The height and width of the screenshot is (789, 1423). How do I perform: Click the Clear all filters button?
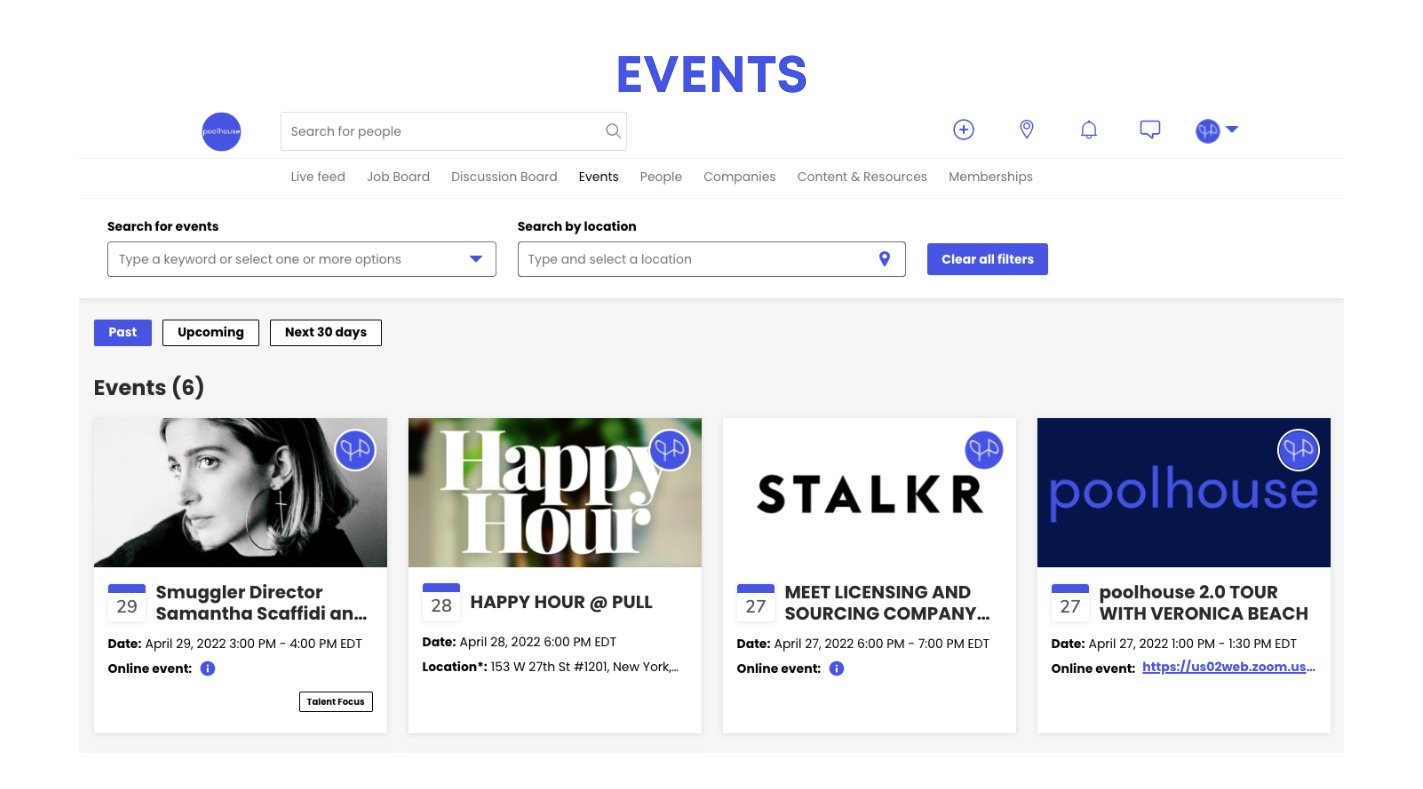click(987, 259)
